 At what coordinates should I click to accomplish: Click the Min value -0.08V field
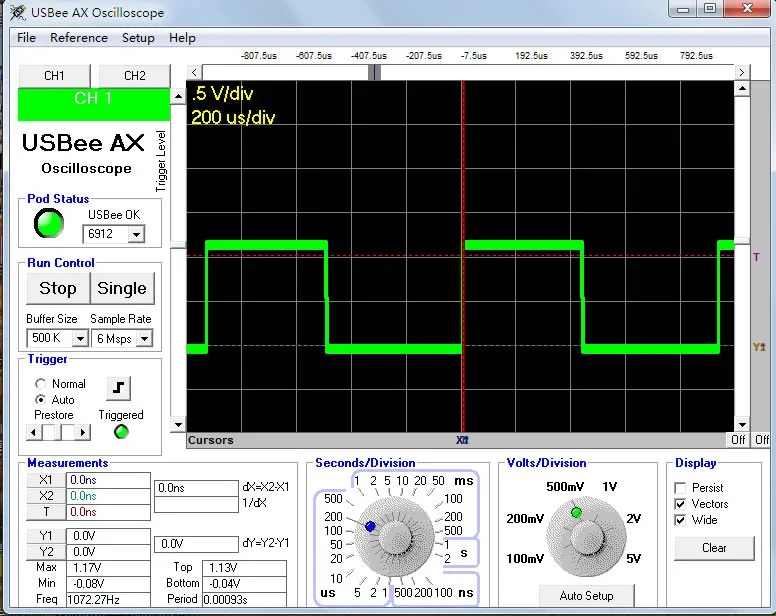(x=108, y=583)
